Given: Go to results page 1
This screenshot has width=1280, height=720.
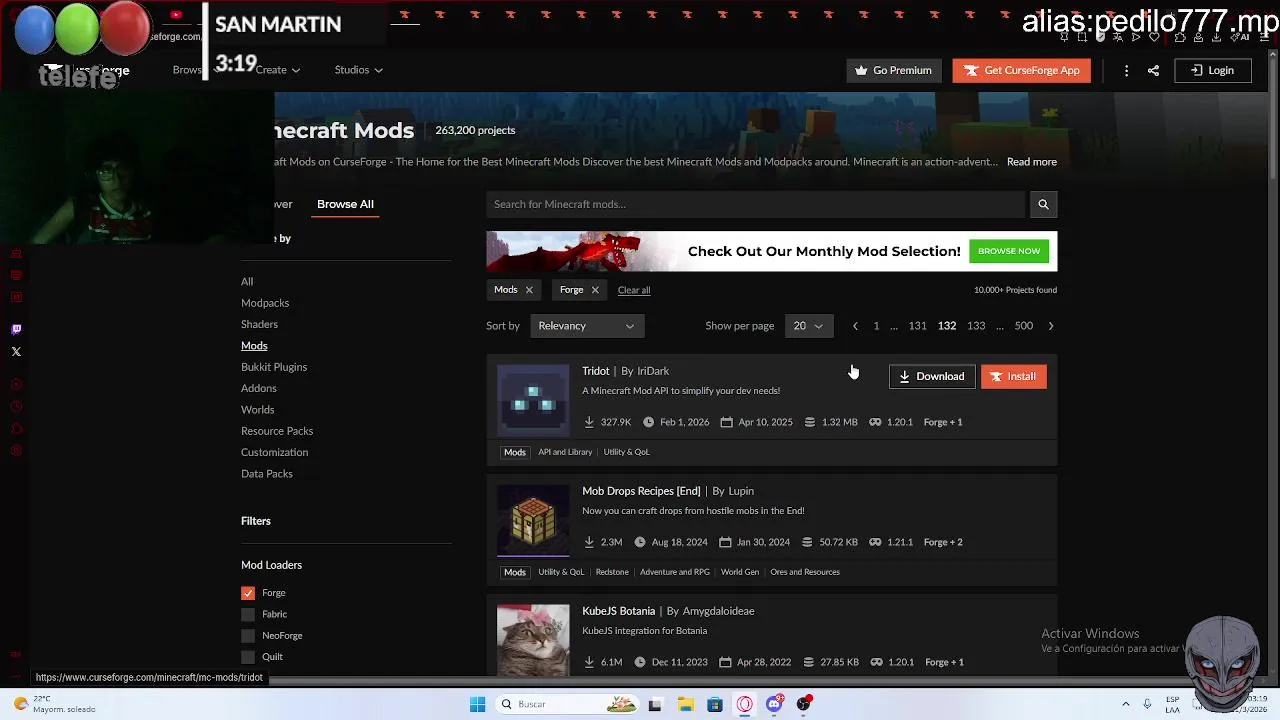Looking at the screenshot, I should [x=876, y=326].
